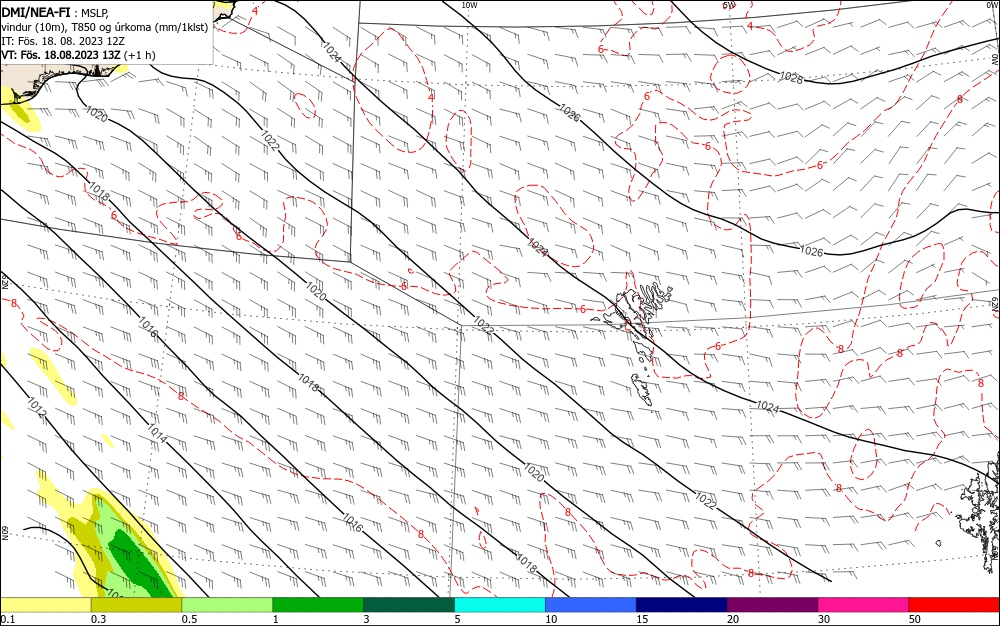Click the '50' legend value label

tap(915, 619)
